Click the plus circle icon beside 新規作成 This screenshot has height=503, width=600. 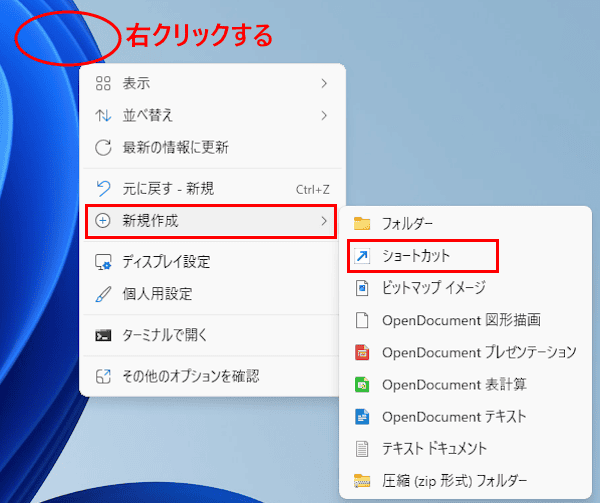click(103, 221)
